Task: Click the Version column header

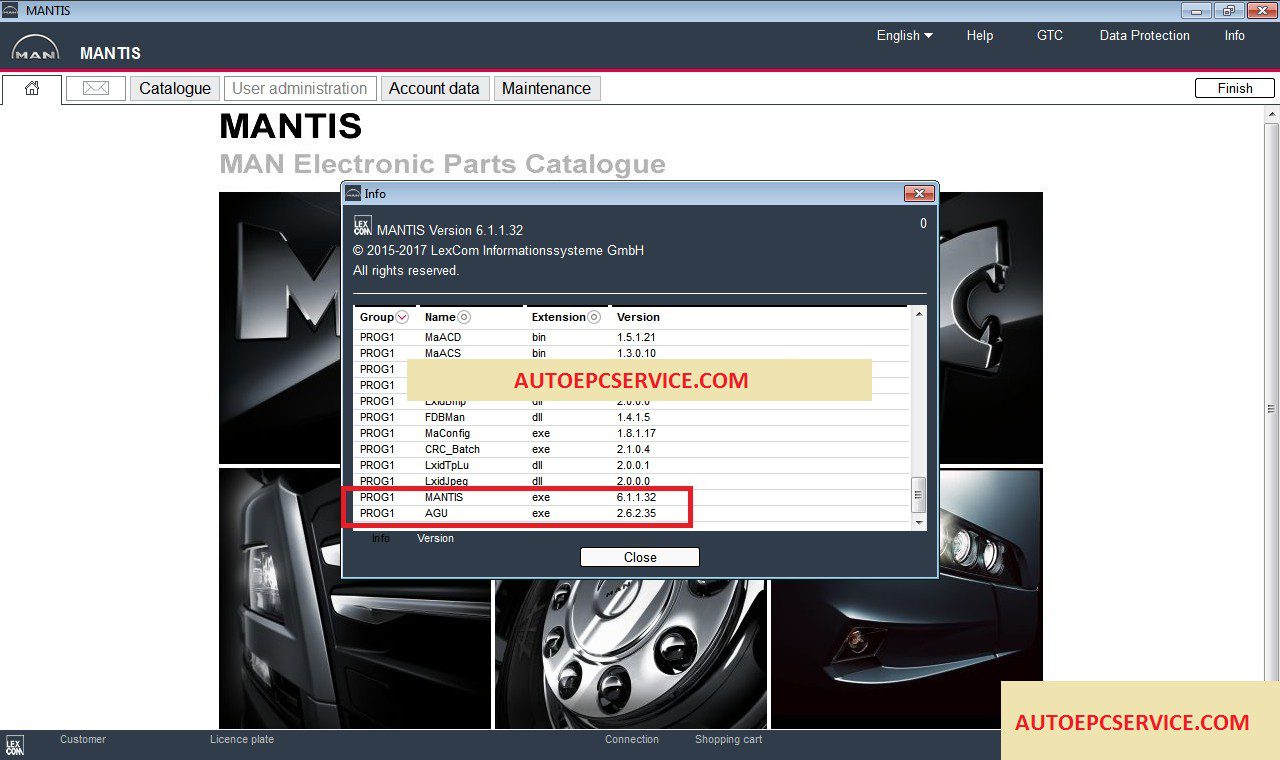Action: (x=638, y=317)
